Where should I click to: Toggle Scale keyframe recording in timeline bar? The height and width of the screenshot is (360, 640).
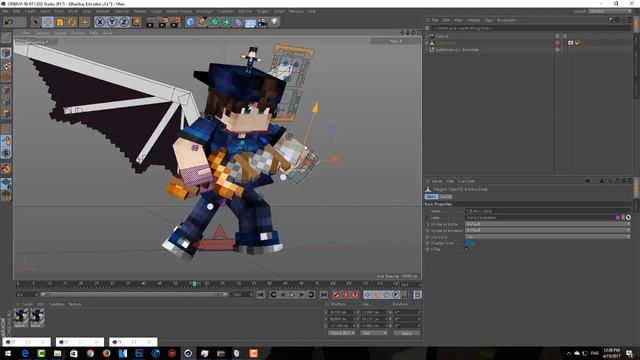(377, 294)
